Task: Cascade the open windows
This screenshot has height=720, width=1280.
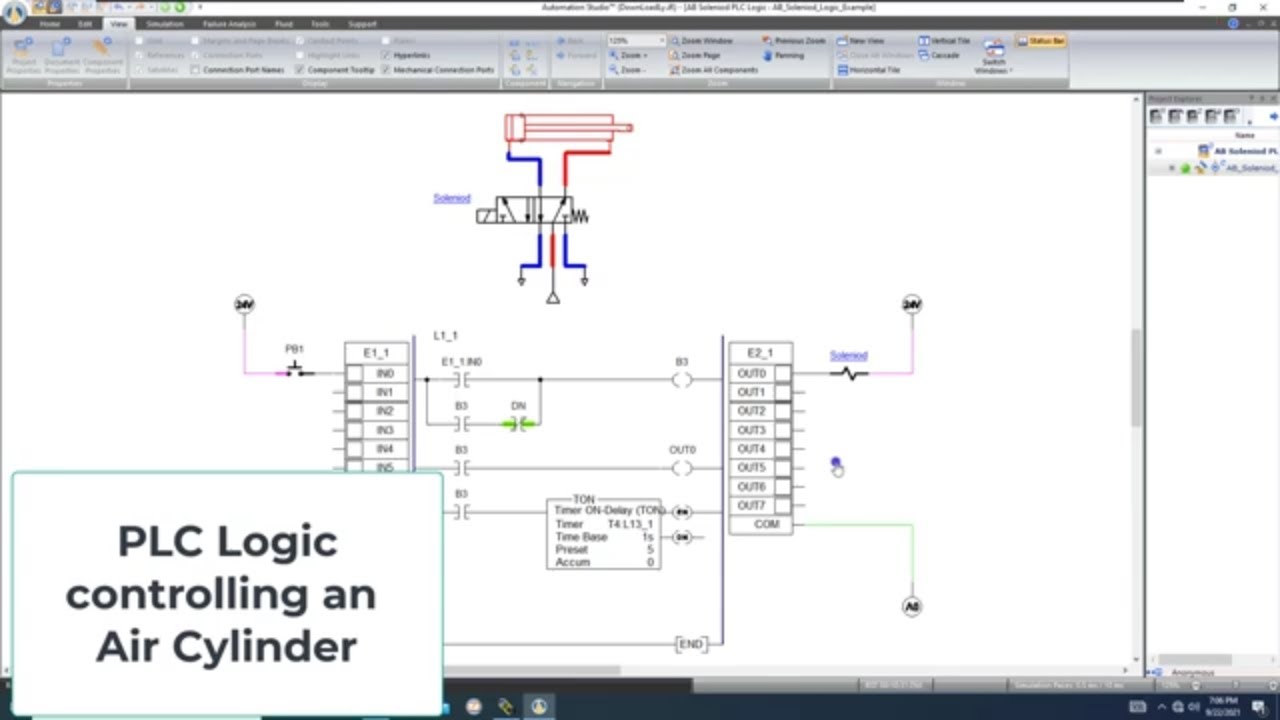Action: tap(939, 56)
